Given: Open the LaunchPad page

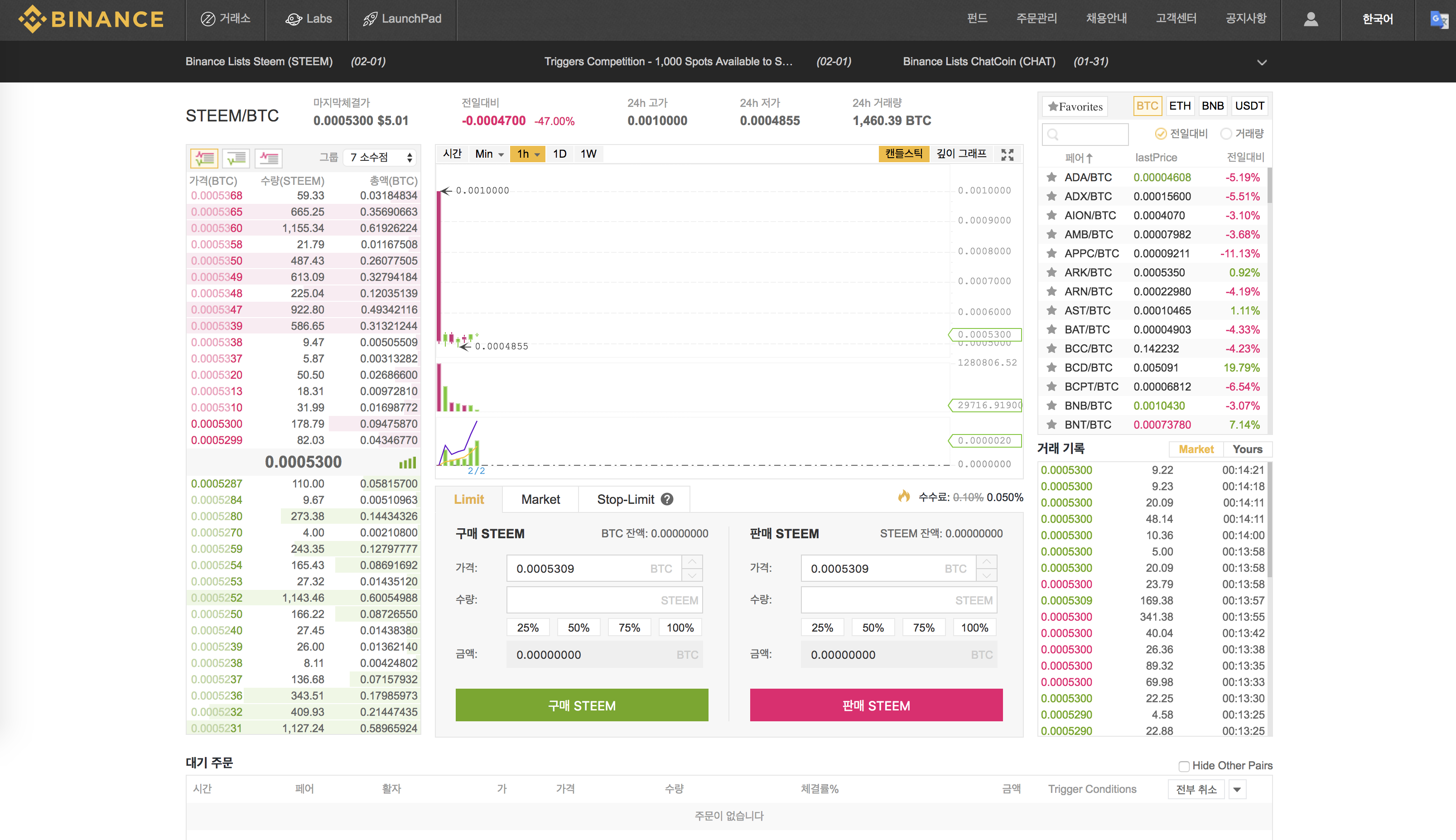Looking at the screenshot, I should (x=403, y=19).
